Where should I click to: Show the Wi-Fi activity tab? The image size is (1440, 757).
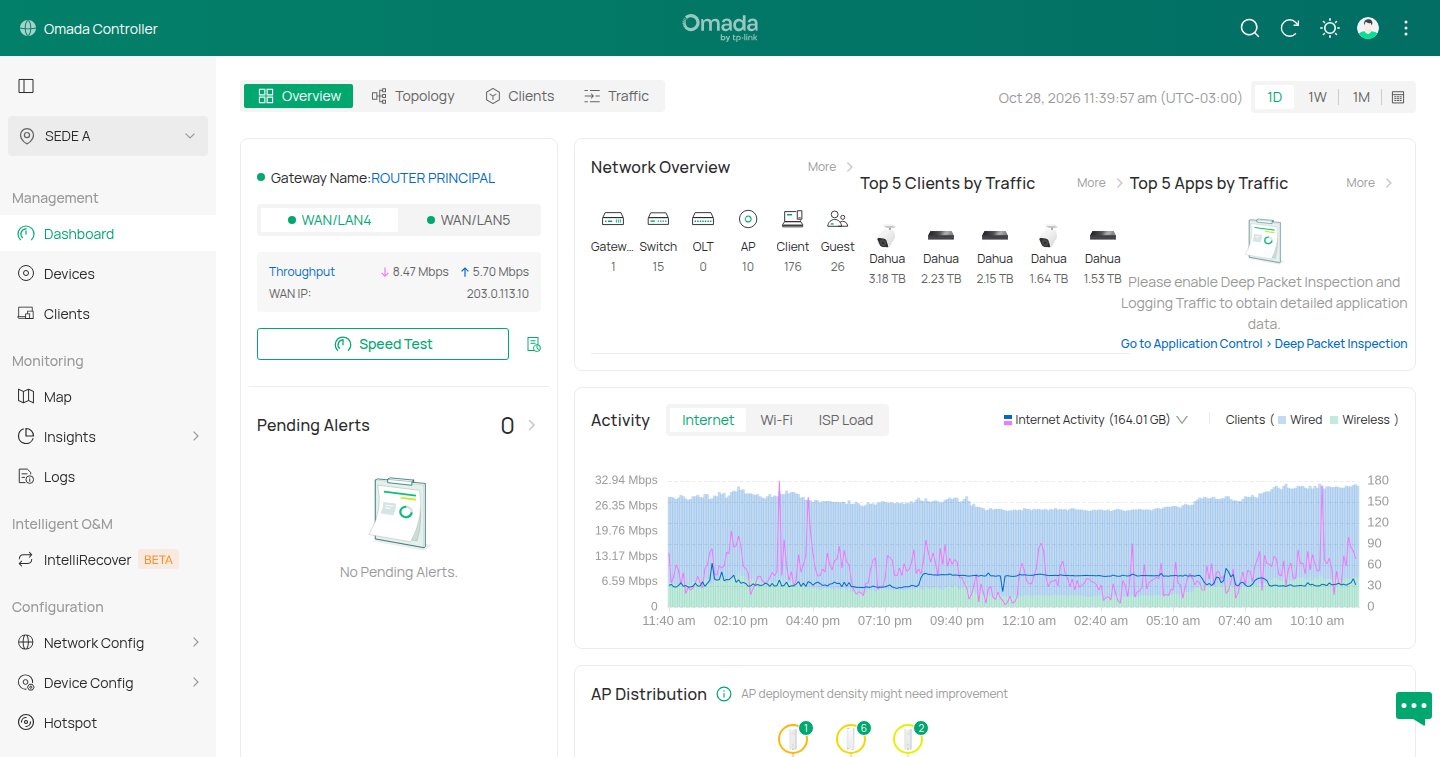pyautogui.click(x=776, y=420)
